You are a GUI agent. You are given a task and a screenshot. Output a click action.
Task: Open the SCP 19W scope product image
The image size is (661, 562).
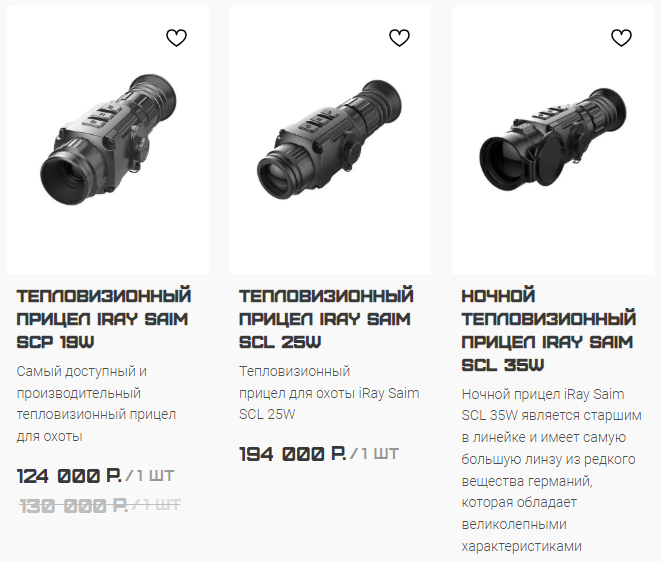tap(108, 140)
